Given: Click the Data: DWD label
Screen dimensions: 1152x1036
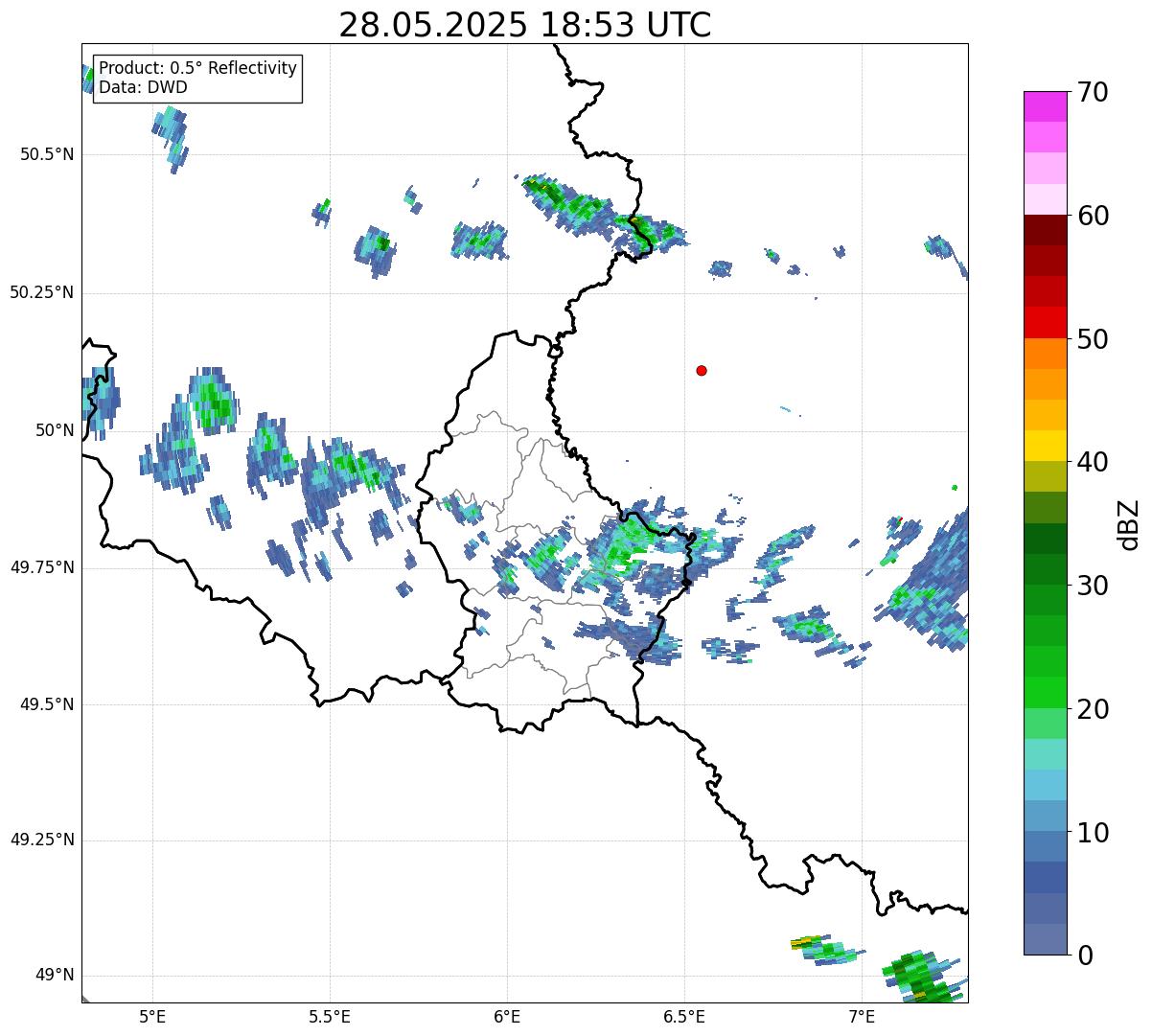Looking at the screenshot, I should coord(144,87).
